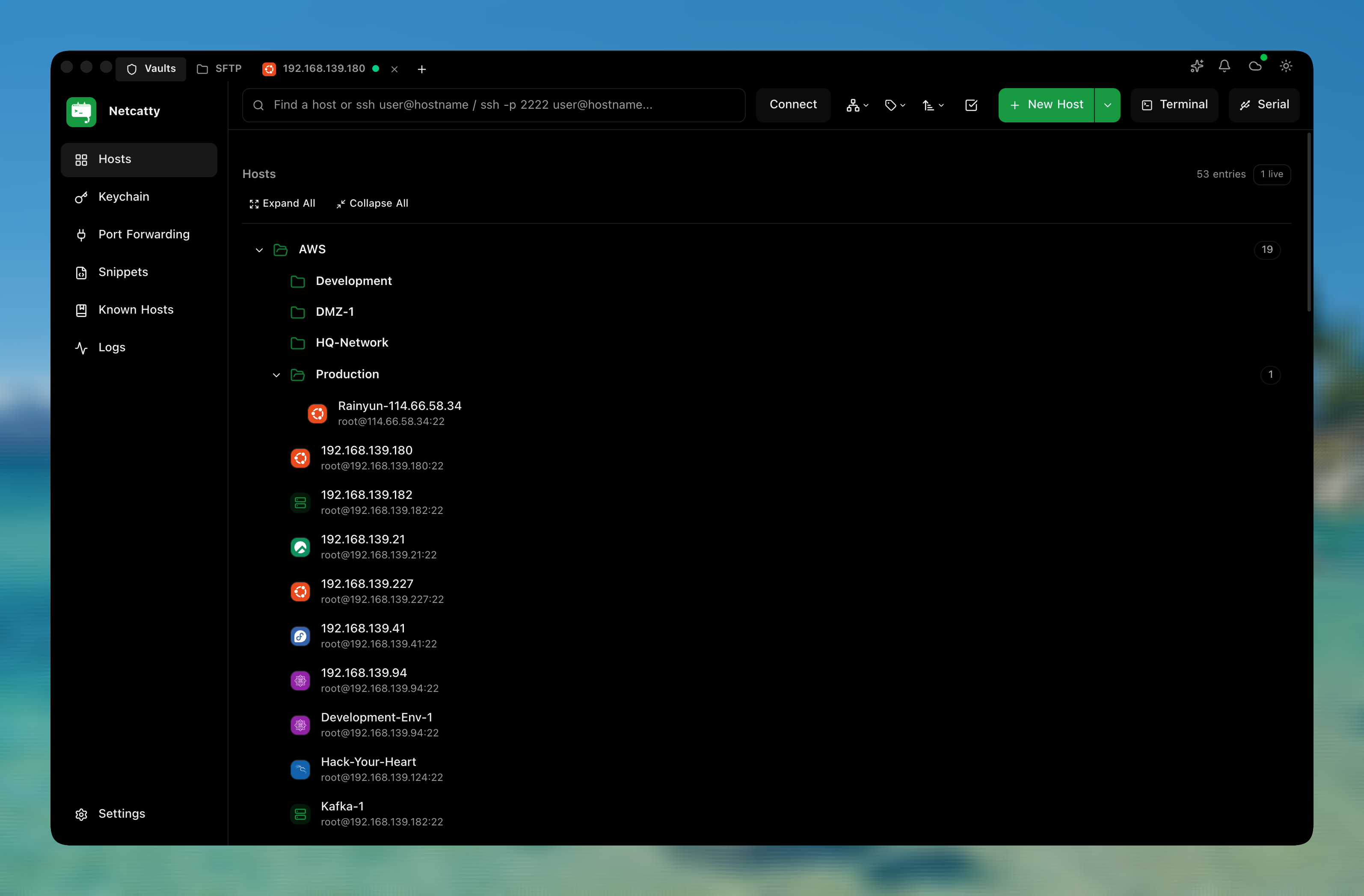
Task: Open the New Host split-button arrow
Action: pyautogui.click(x=1108, y=105)
